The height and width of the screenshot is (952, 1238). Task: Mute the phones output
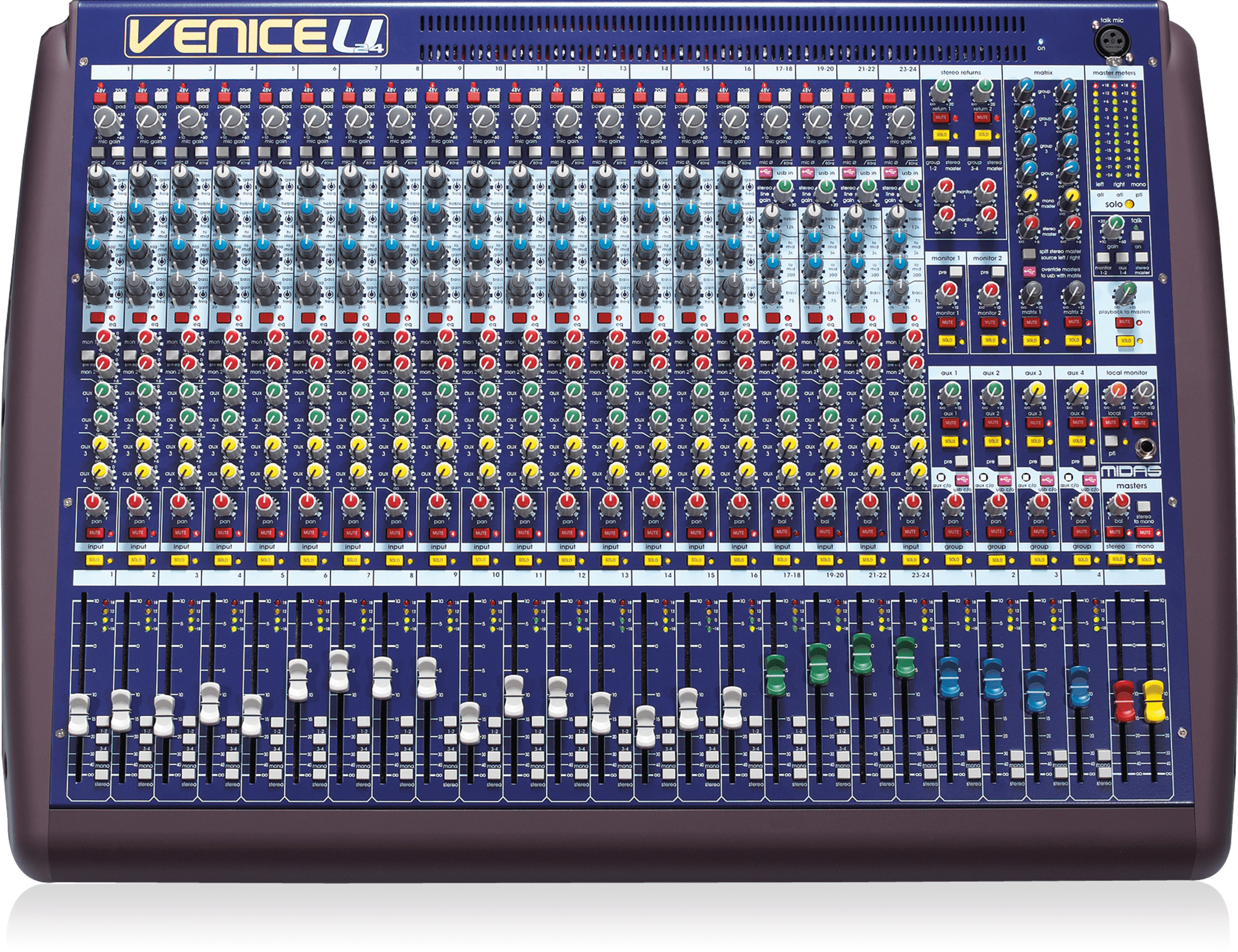coord(1139,423)
